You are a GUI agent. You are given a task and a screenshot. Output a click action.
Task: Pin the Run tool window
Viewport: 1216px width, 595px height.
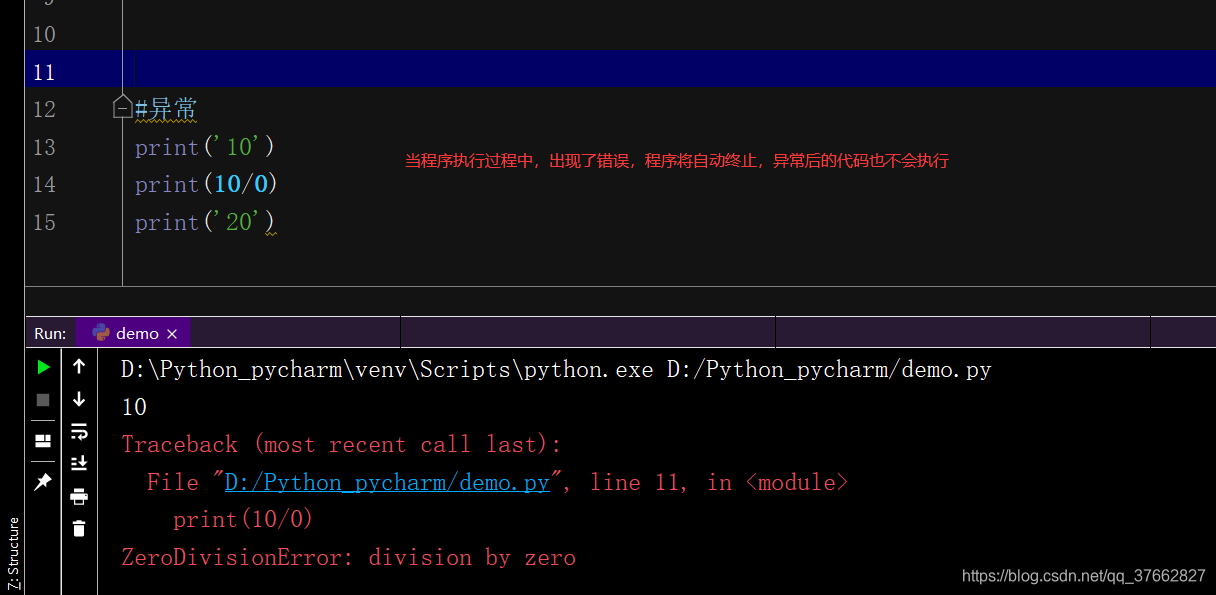(42, 482)
